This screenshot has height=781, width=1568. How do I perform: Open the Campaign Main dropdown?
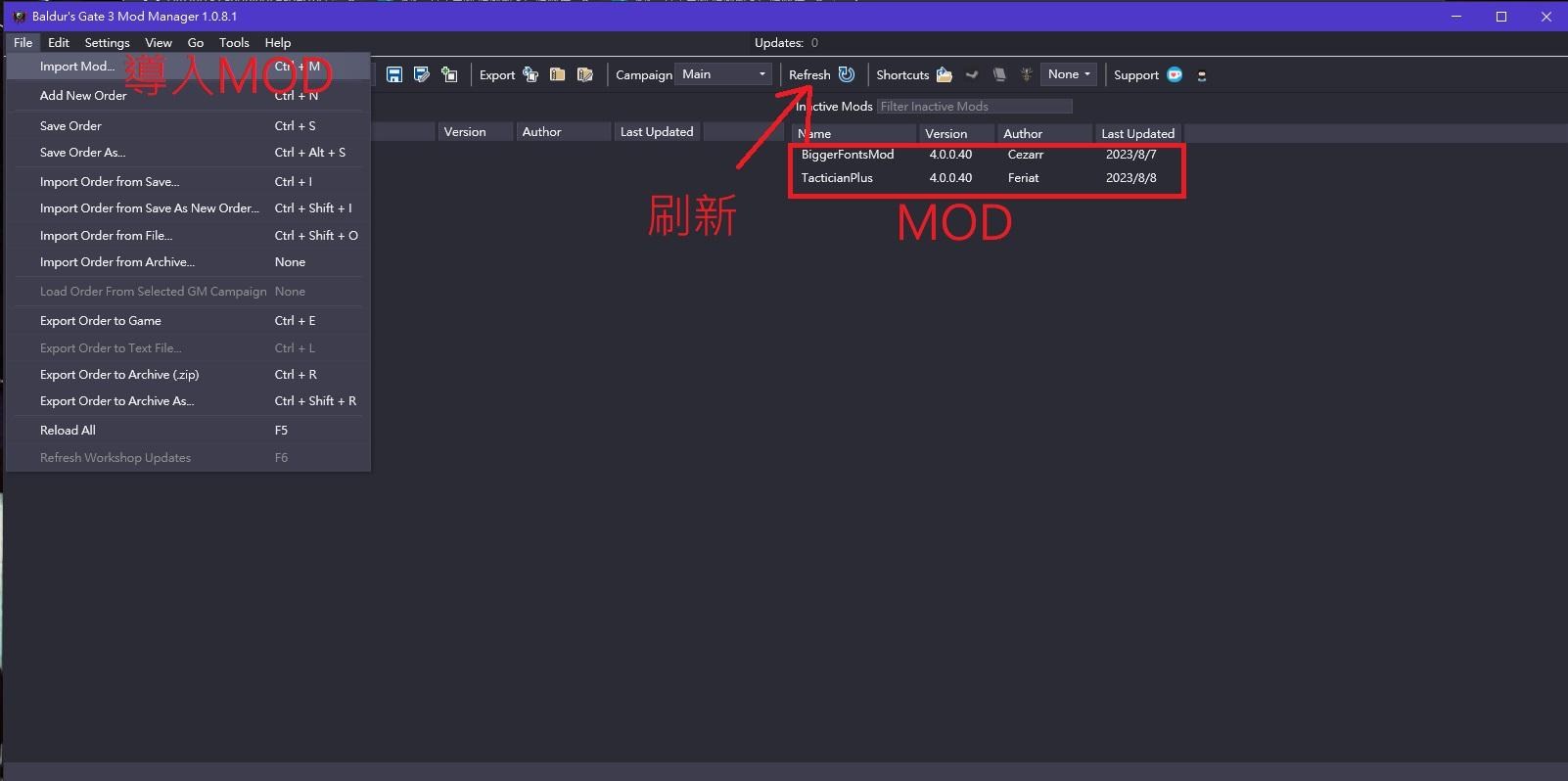723,74
